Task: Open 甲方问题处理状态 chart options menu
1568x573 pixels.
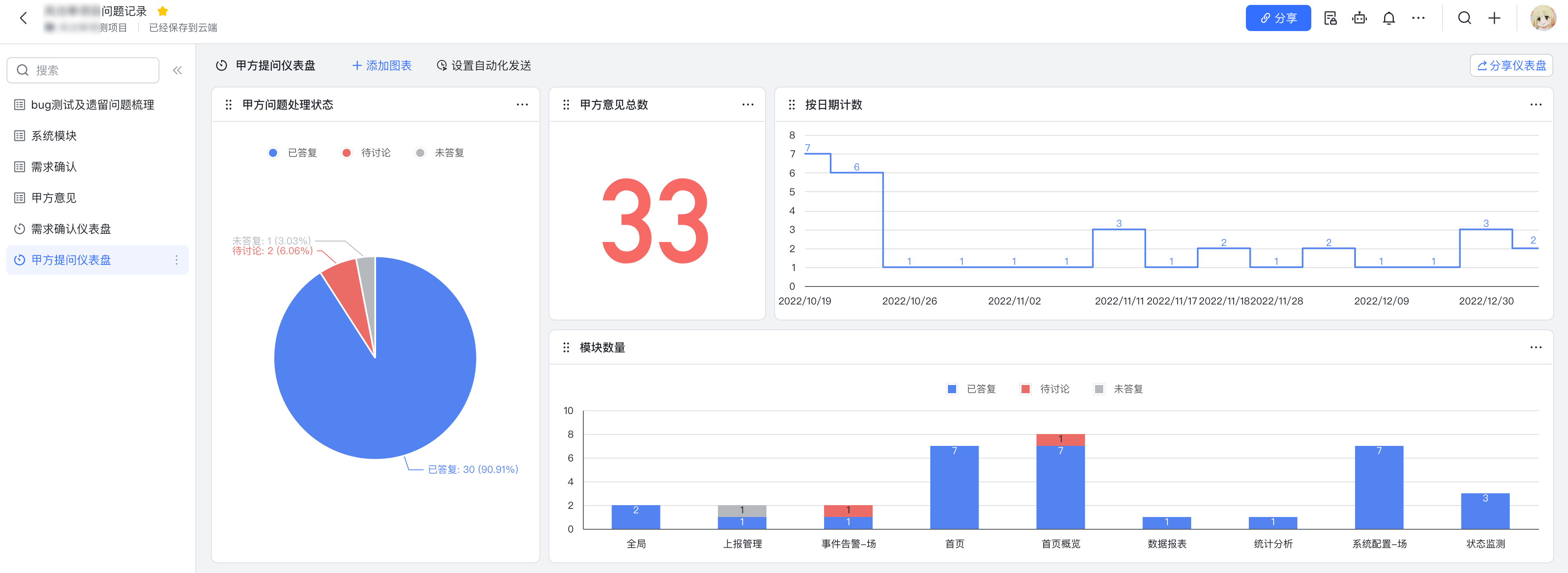Action: point(522,105)
